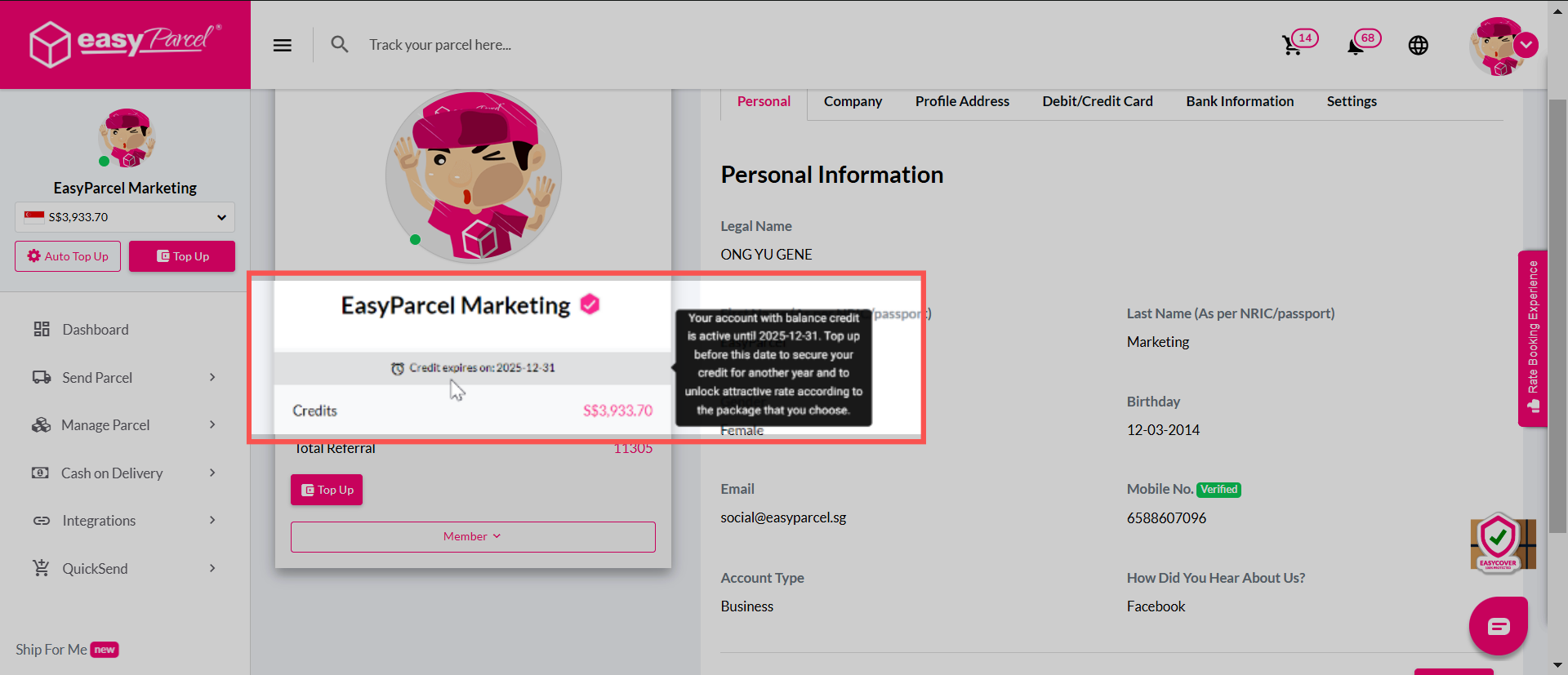Click the Cash on Delivery money icon

(x=40, y=473)
